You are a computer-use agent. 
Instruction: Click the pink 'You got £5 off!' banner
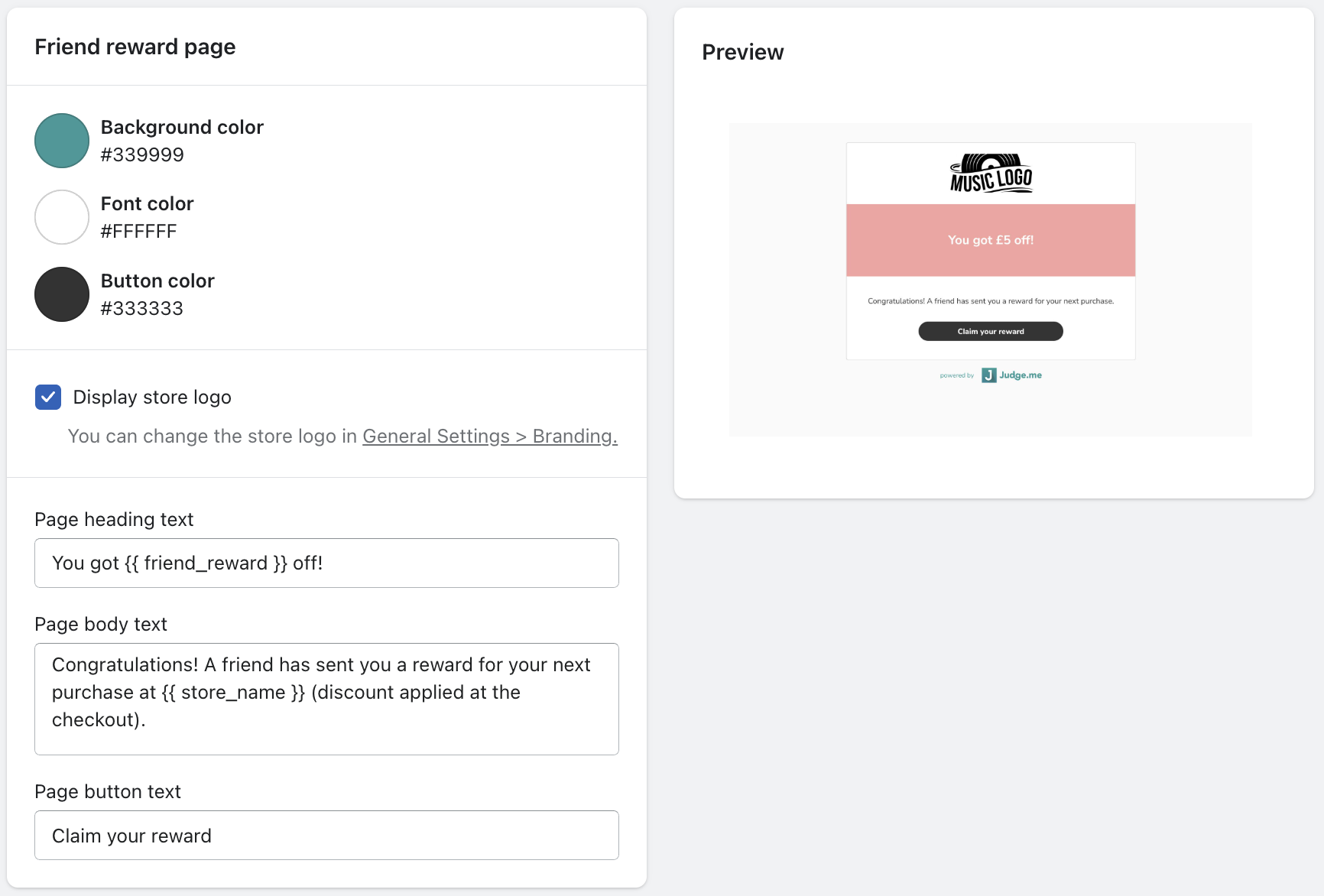pyautogui.click(x=991, y=240)
